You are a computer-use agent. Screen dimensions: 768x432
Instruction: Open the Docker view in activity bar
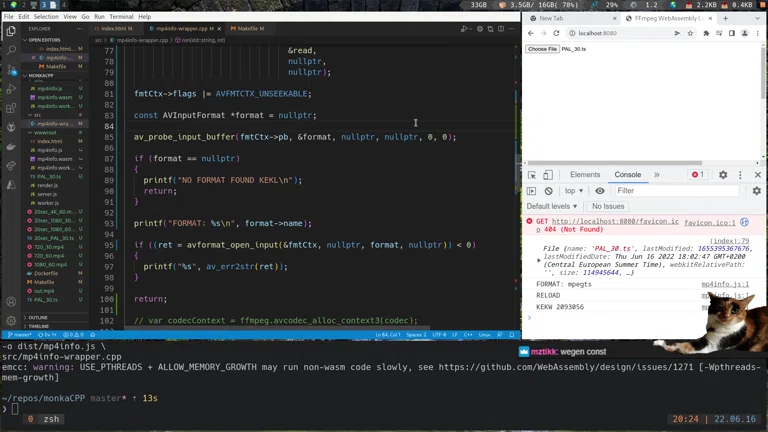pos(11,146)
